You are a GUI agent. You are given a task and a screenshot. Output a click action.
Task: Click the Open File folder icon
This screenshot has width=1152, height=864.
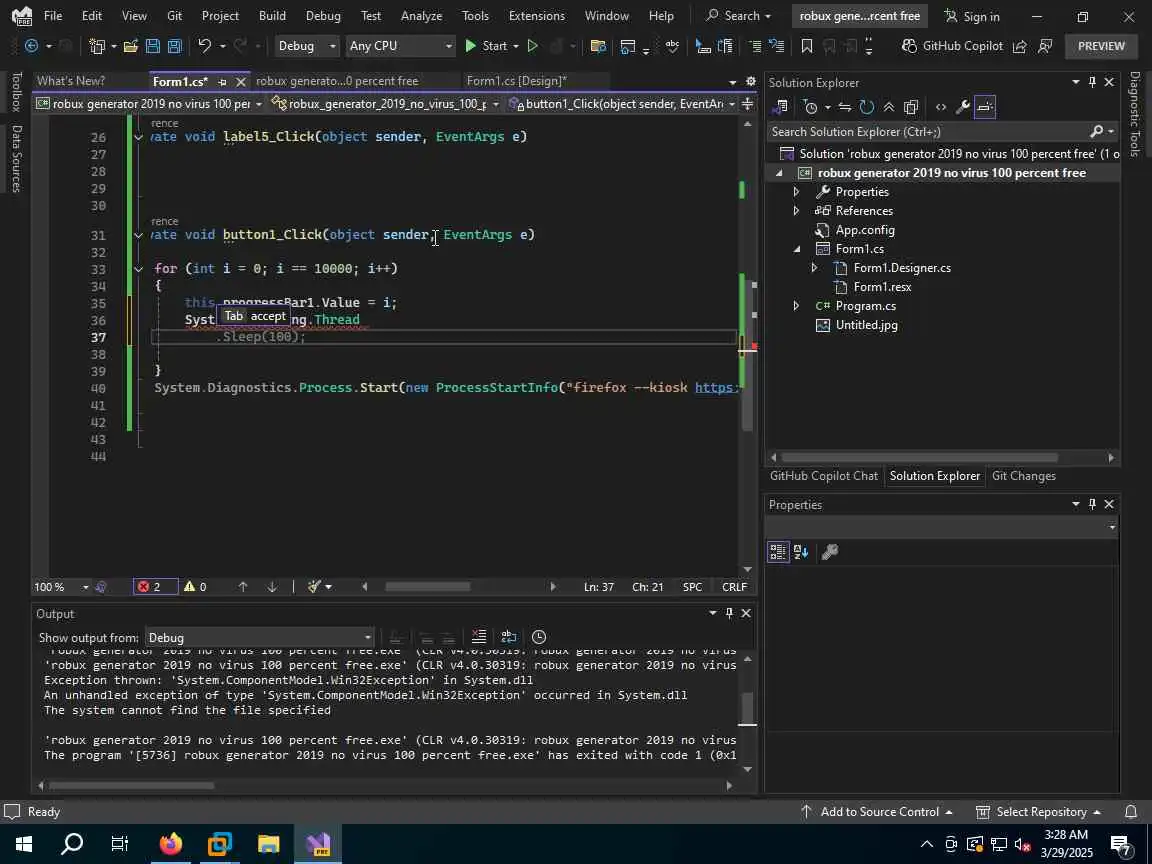point(131,46)
